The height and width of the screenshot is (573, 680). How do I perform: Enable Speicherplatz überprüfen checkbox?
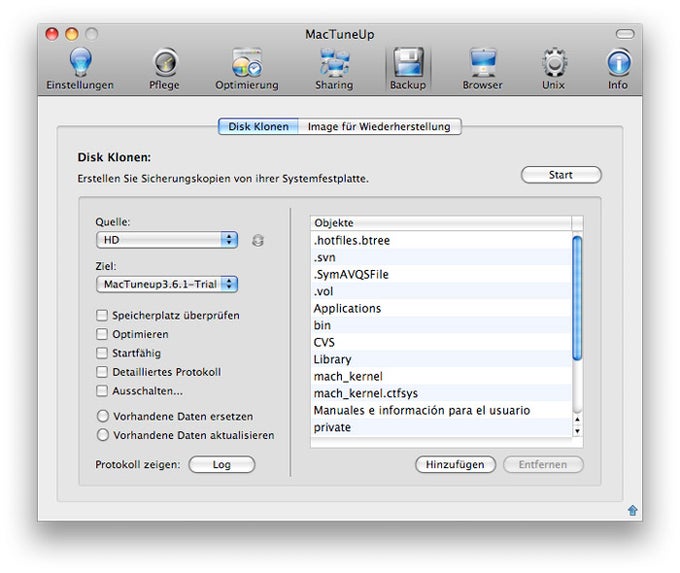[x=102, y=315]
